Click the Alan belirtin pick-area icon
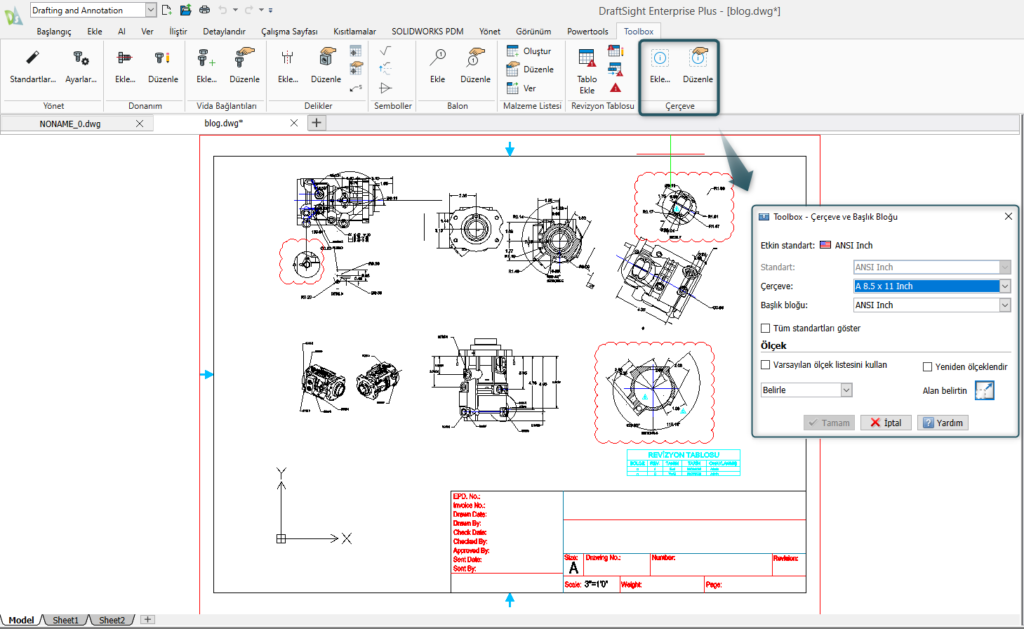 [984, 390]
